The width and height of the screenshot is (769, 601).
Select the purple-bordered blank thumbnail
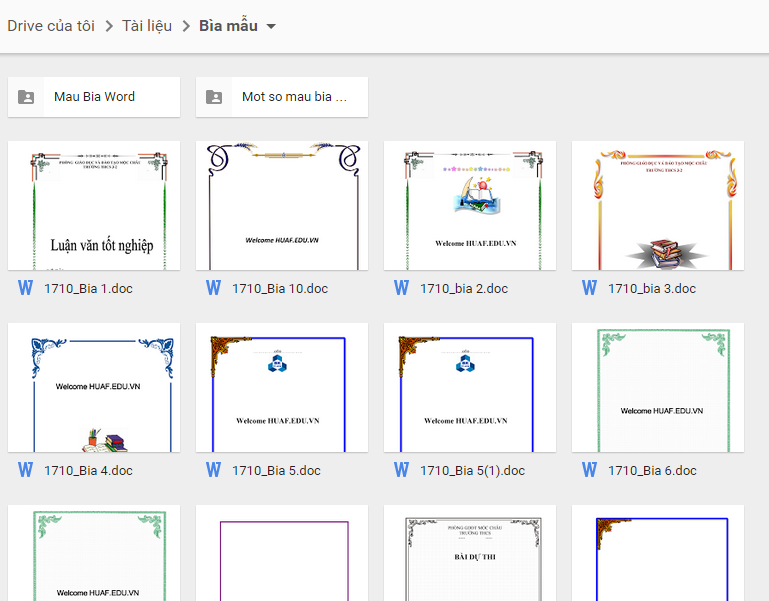(x=282, y=553)
